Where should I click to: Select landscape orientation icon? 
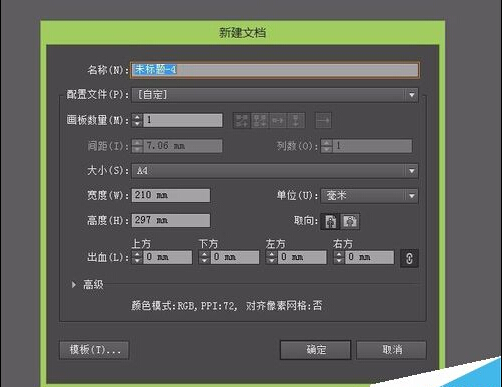click(x=350, y=221)
